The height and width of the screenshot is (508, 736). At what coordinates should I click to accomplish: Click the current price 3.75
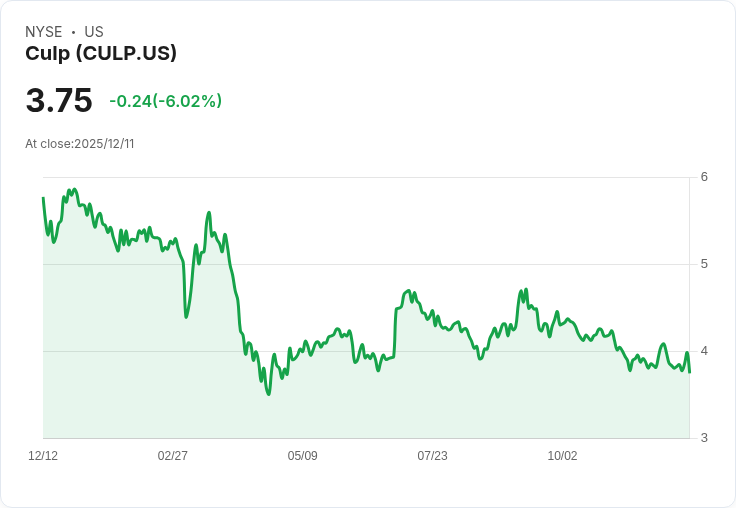(x=59, y=101)
